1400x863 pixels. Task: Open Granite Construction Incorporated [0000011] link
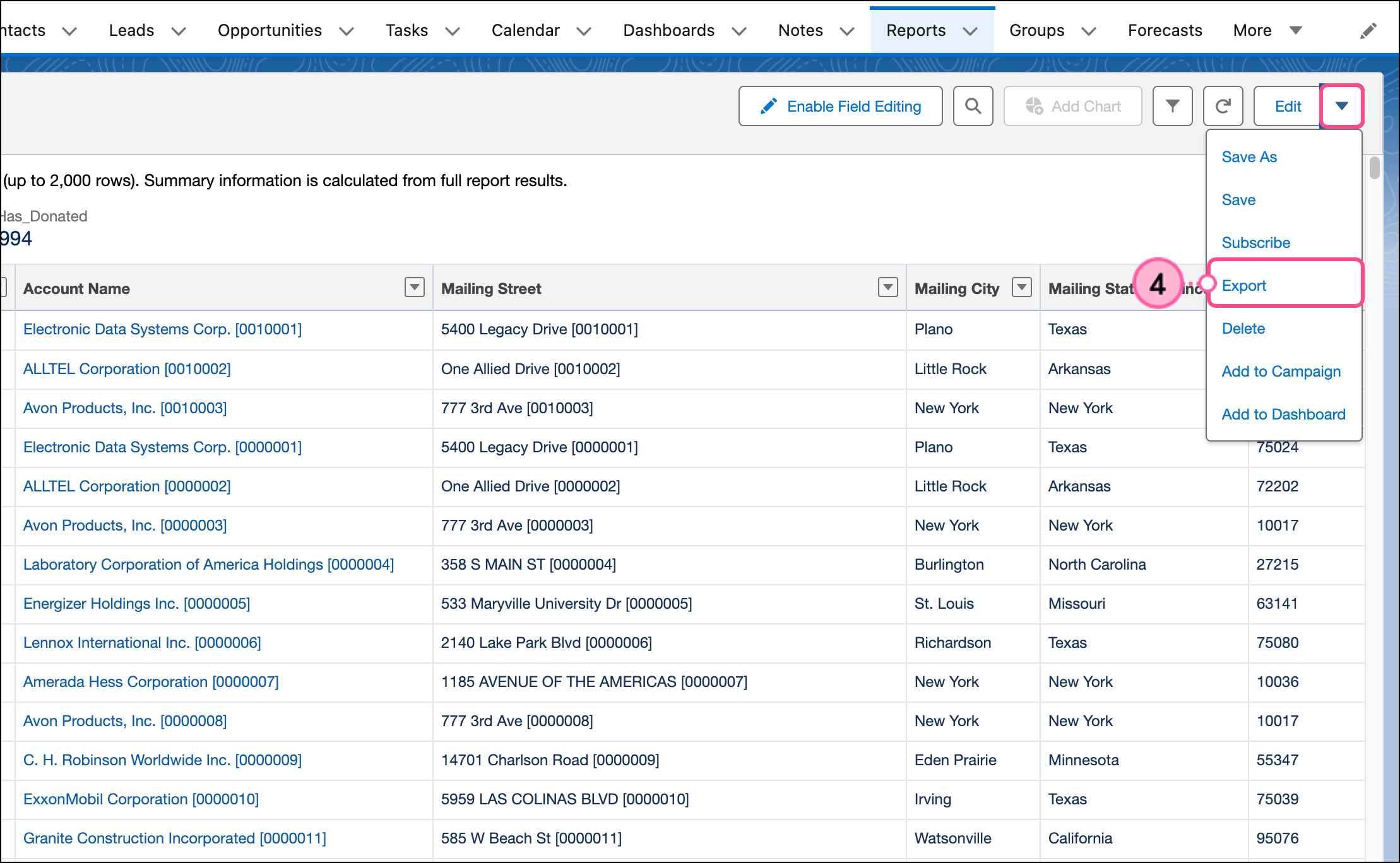coord(175,838)
